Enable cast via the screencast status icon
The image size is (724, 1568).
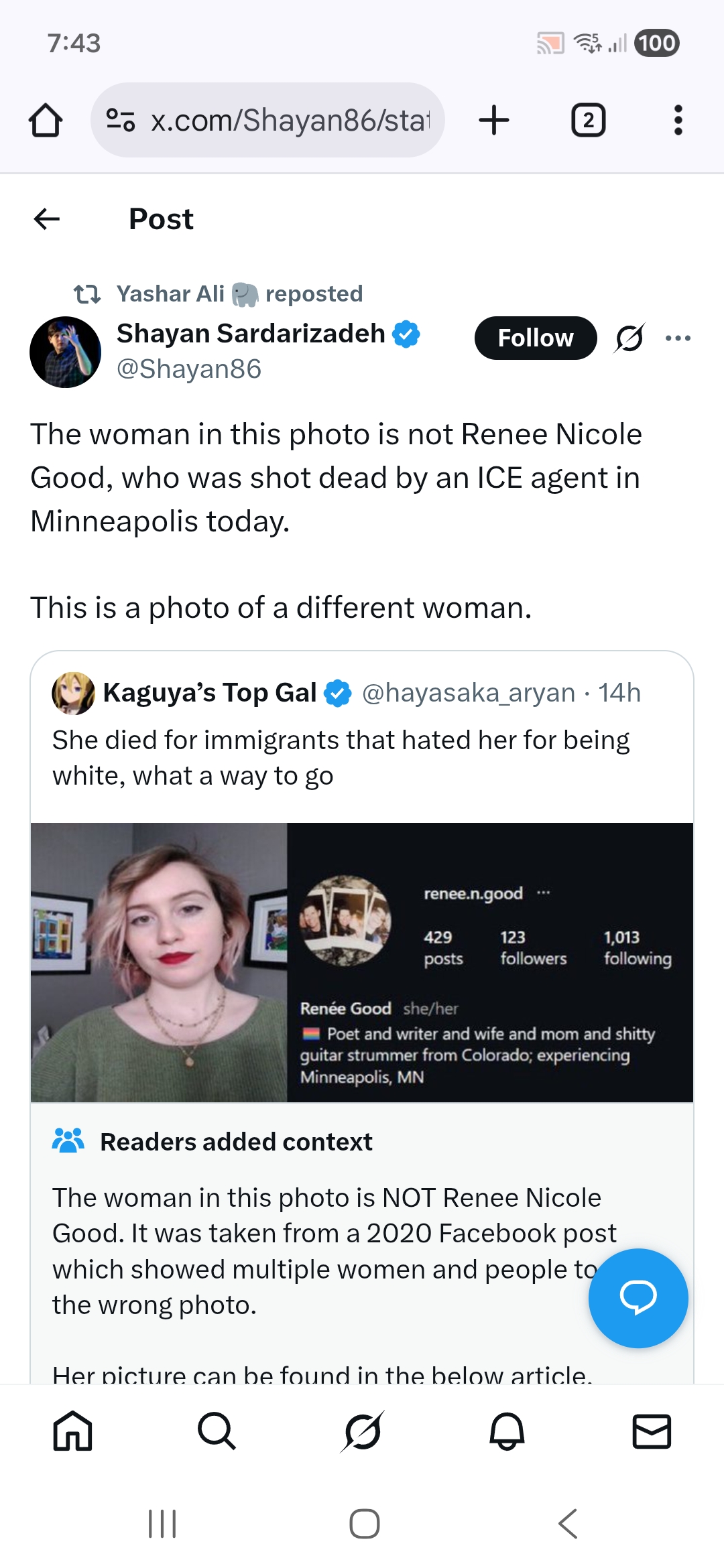[551, 42]
